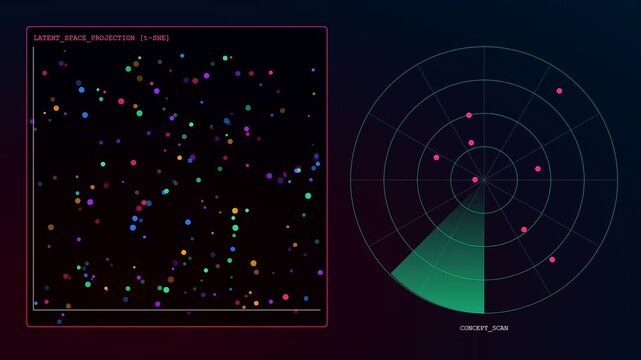Click the pink blip farthest left on radar
This screenshot has height=360, width=641.
[437, 158]
